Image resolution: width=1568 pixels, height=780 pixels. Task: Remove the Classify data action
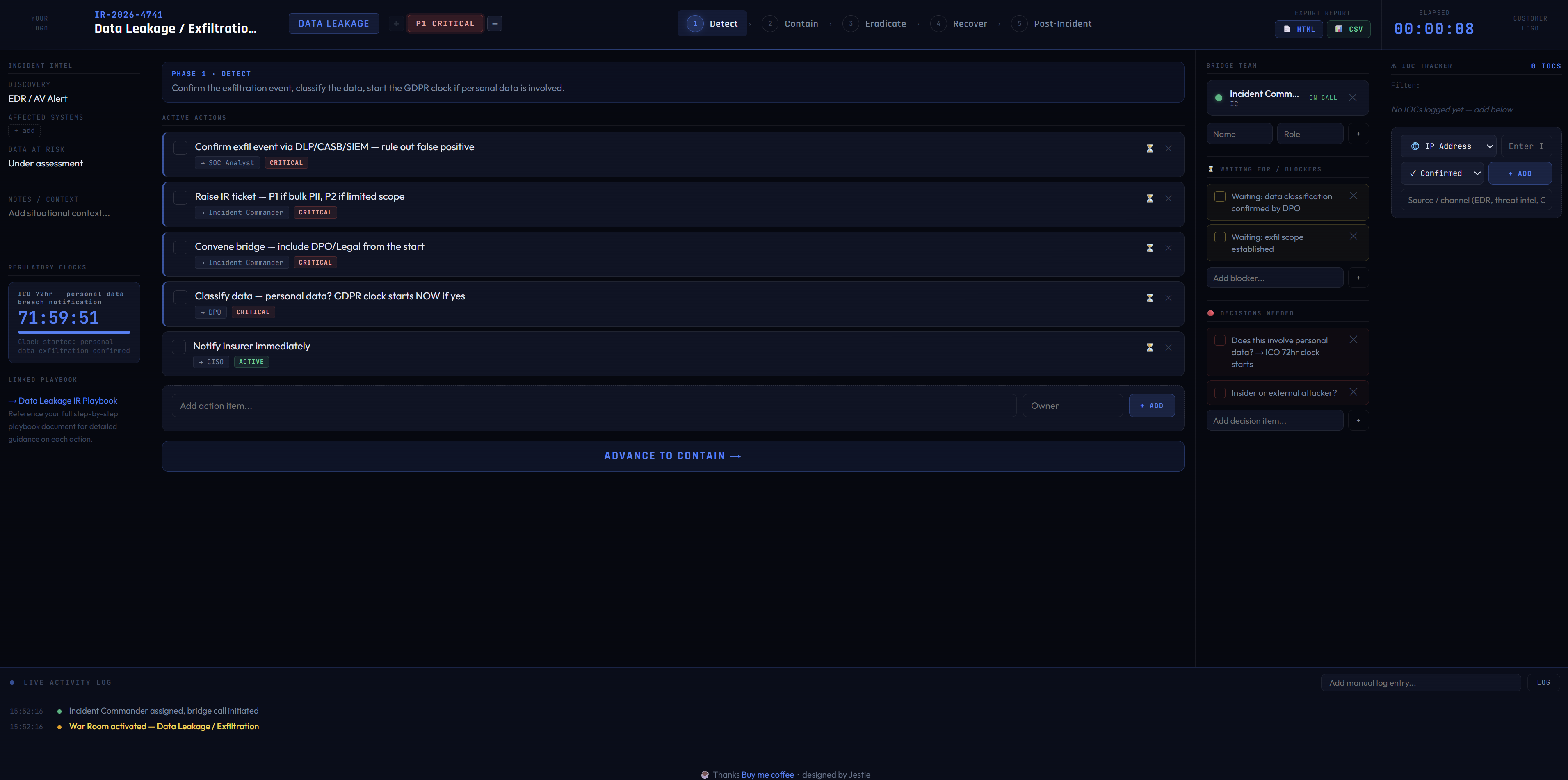tap(1168, 298)
